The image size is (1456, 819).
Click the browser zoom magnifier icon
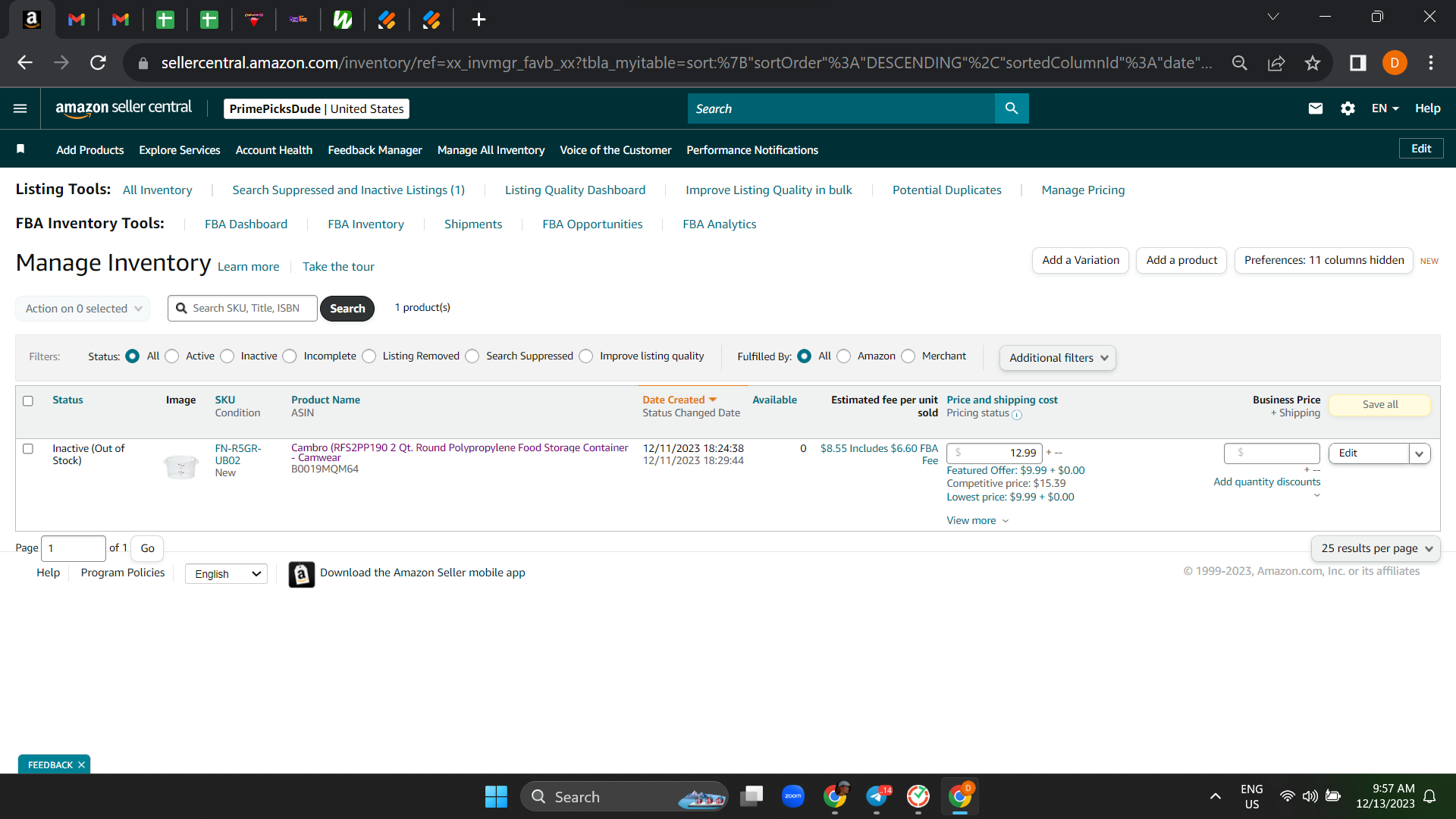coord(1240,63)
